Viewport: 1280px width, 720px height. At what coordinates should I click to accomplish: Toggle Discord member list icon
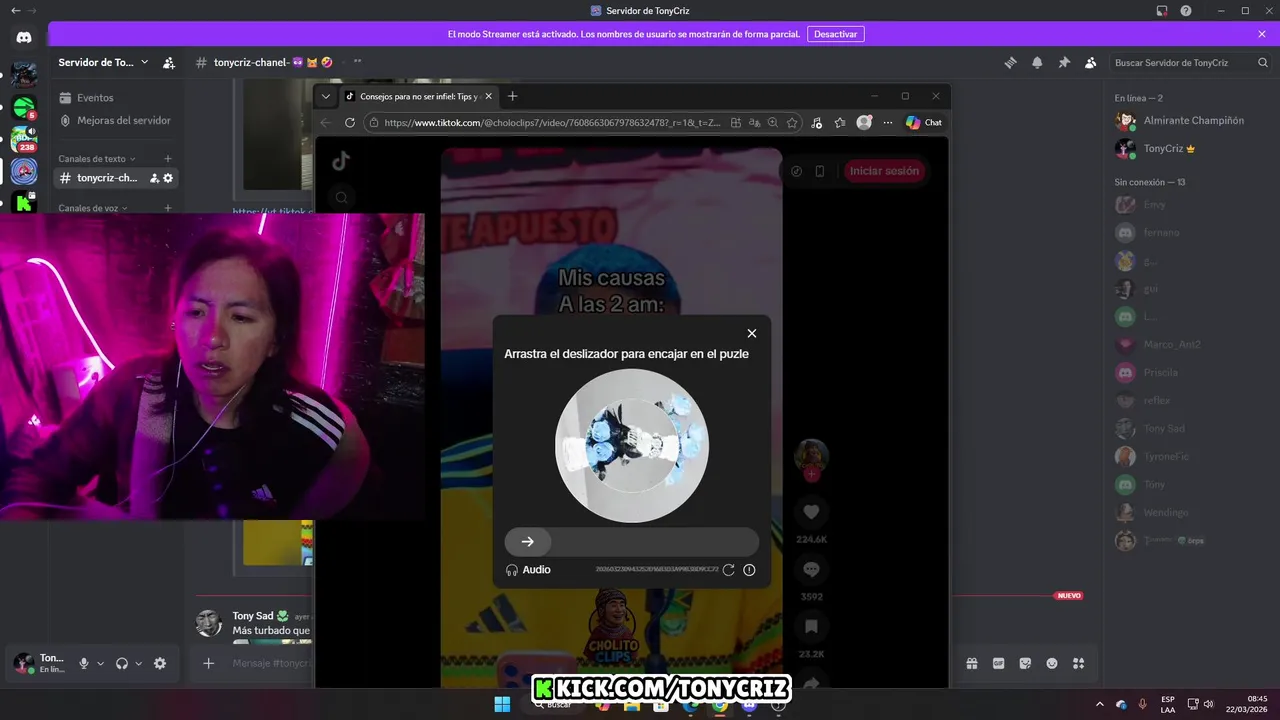click(1090, 62)
